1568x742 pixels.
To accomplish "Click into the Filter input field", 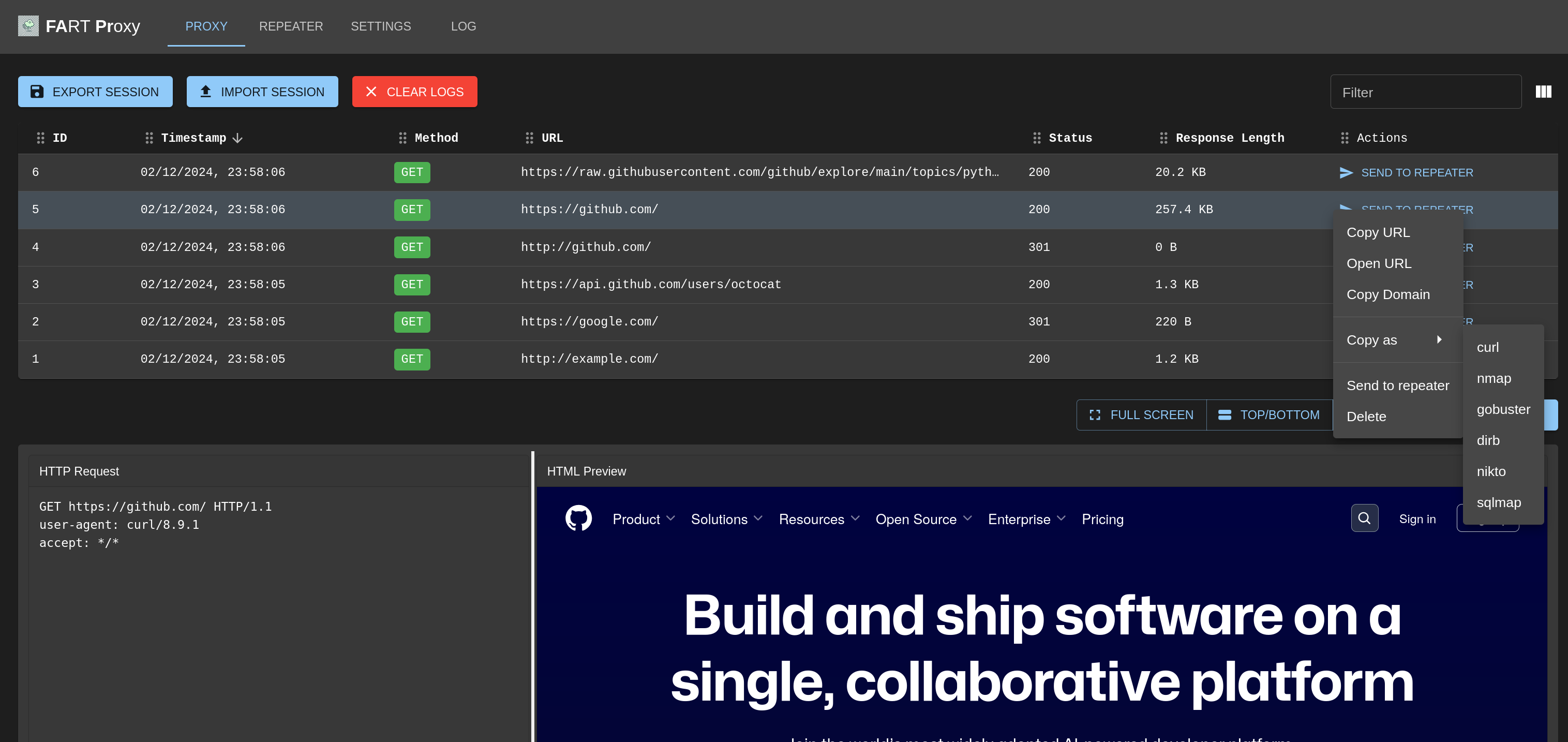I will coord(1426,92).
